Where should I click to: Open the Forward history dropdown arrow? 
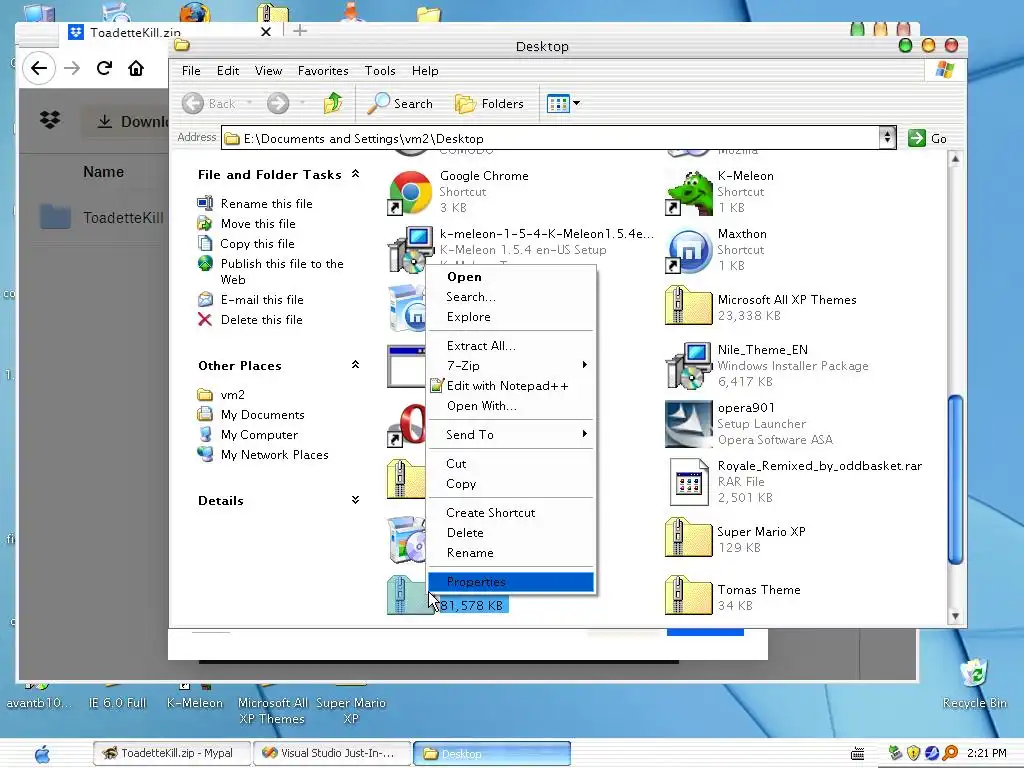302,103
